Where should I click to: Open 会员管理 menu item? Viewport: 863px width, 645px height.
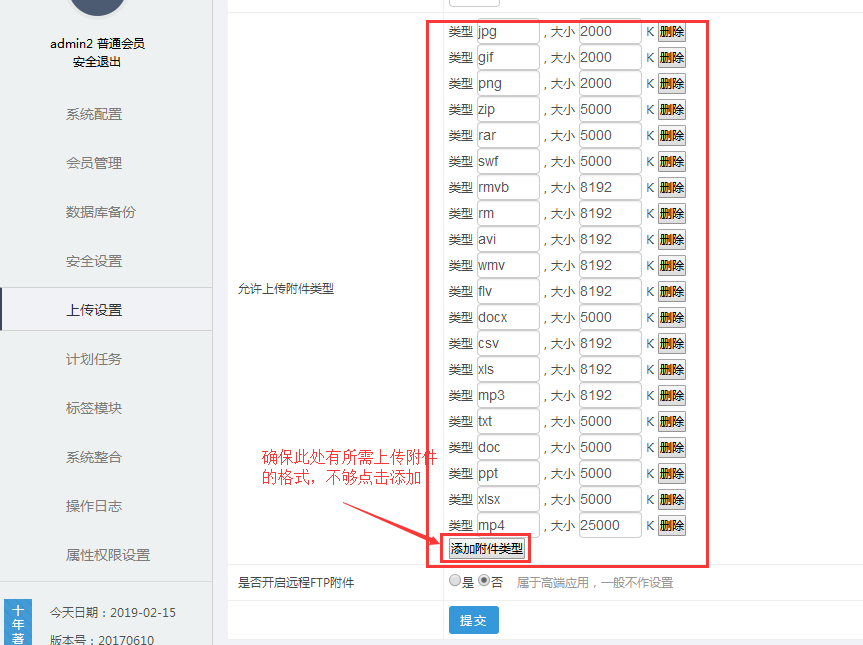pos(94,163)
